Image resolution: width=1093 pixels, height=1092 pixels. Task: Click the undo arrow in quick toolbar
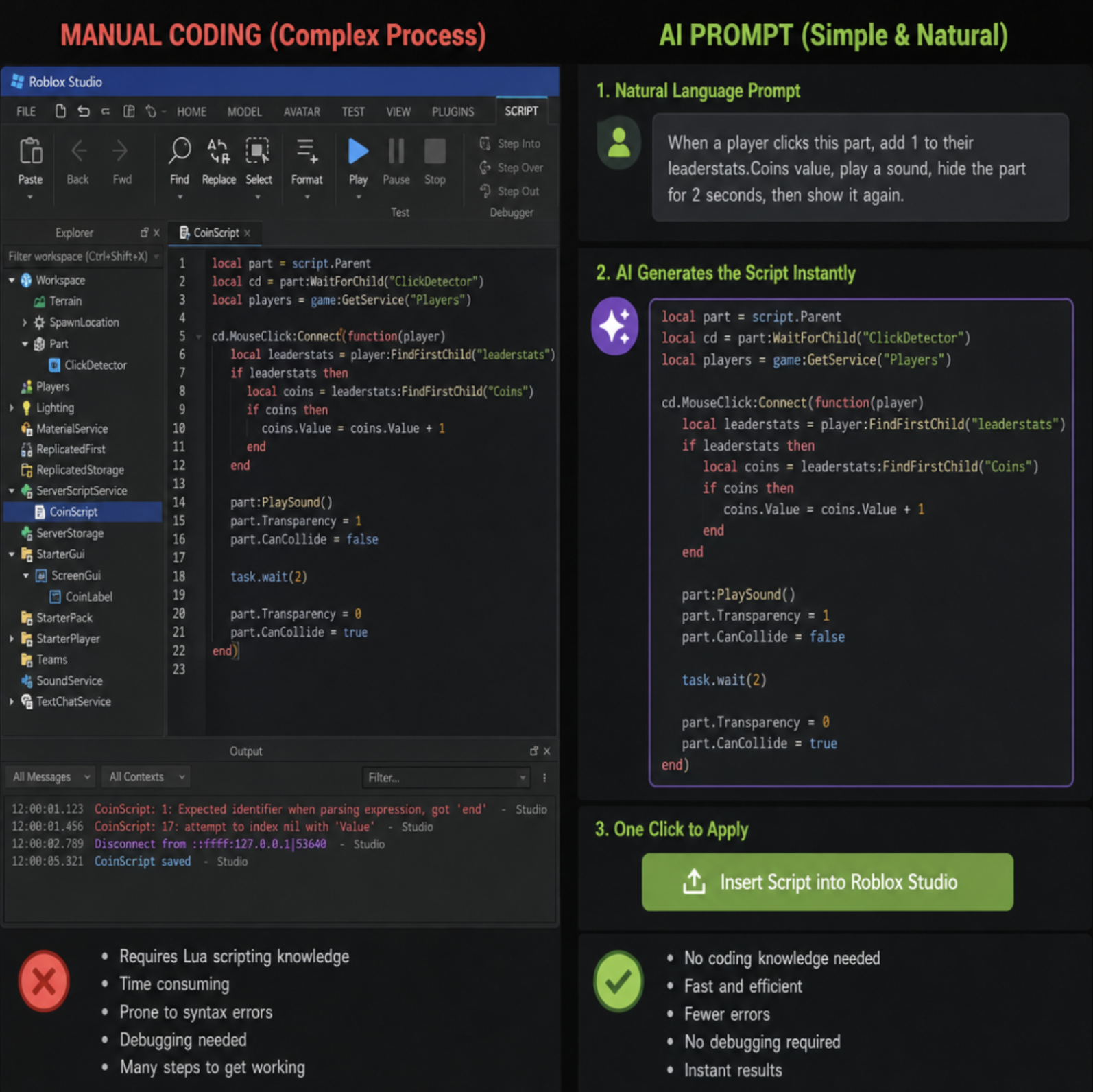coord(83,111)
